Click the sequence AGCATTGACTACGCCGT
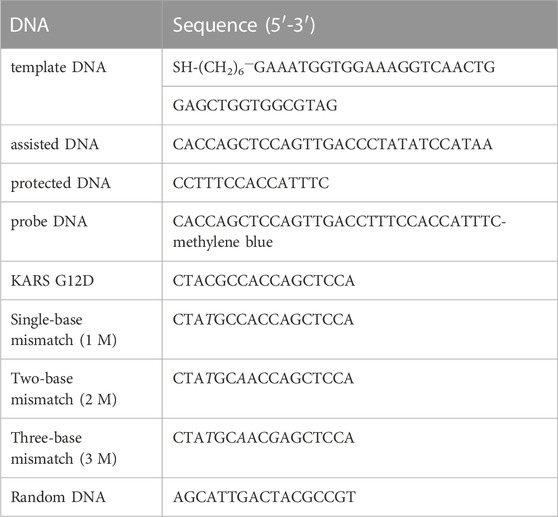 click(x=264, y=497)
